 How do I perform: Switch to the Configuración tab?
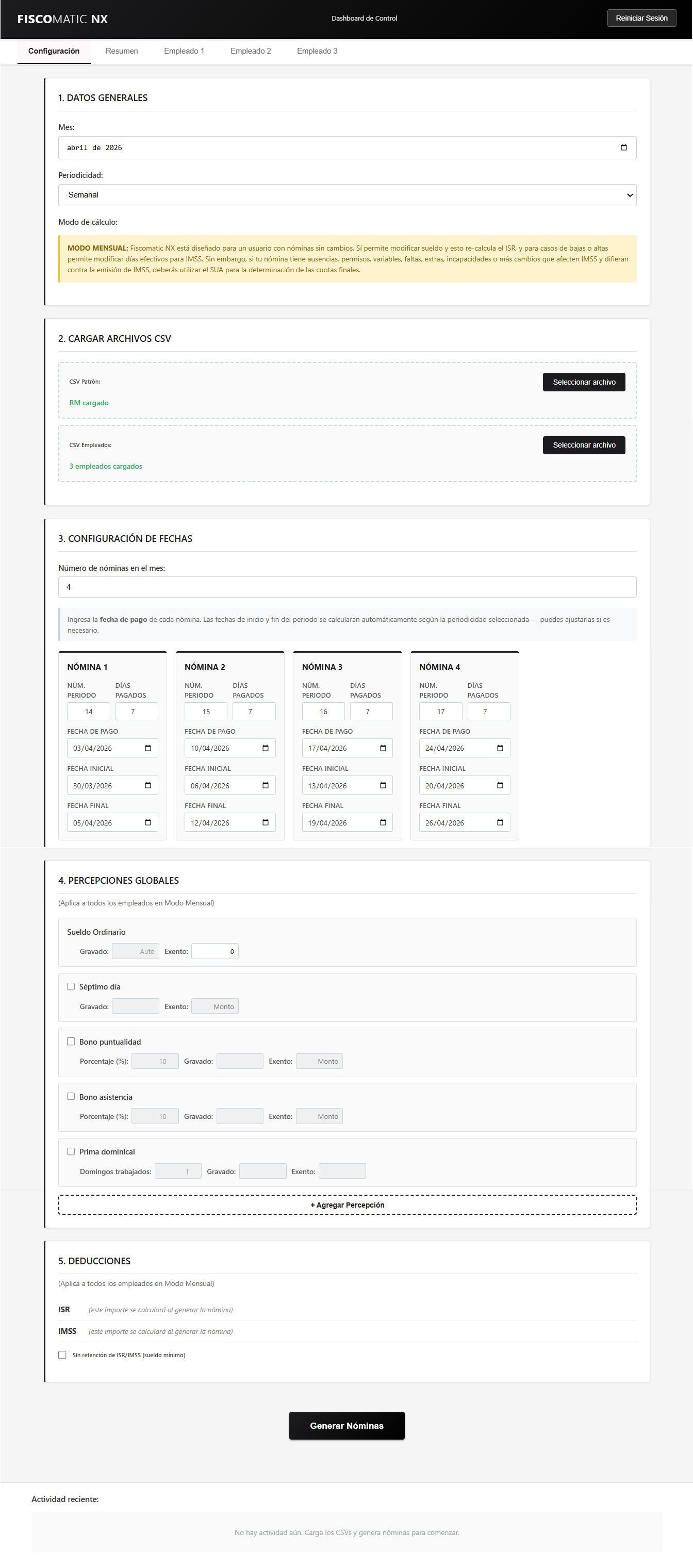click(x=54, y=51)
